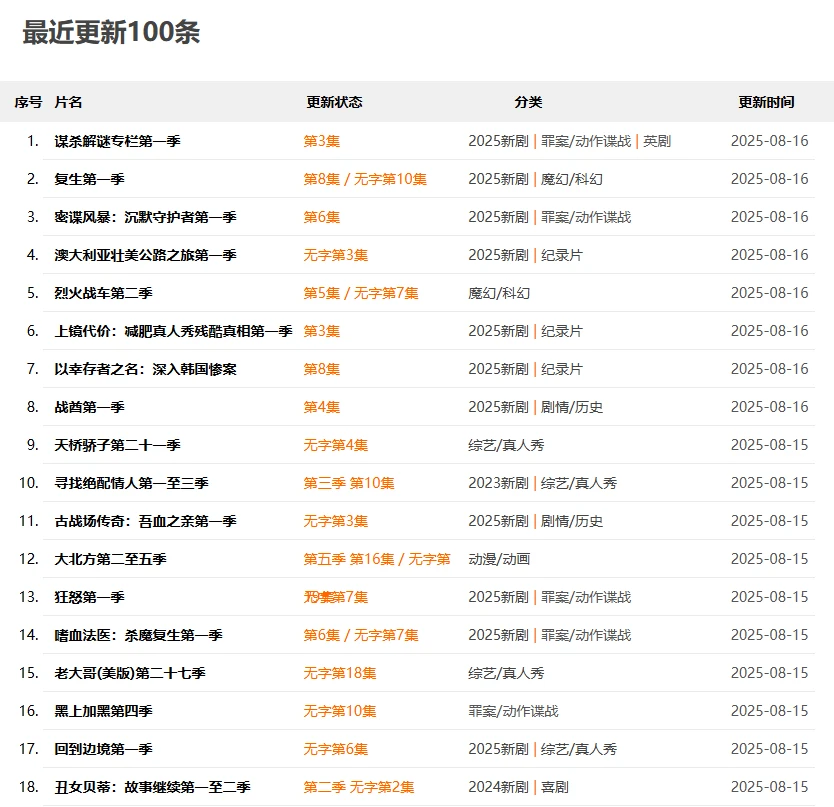Click 以幸存者之名：深入韩国惨案 title
Image resolution: width=834 pixels, height=807 pixels.
tap(145, 369)
